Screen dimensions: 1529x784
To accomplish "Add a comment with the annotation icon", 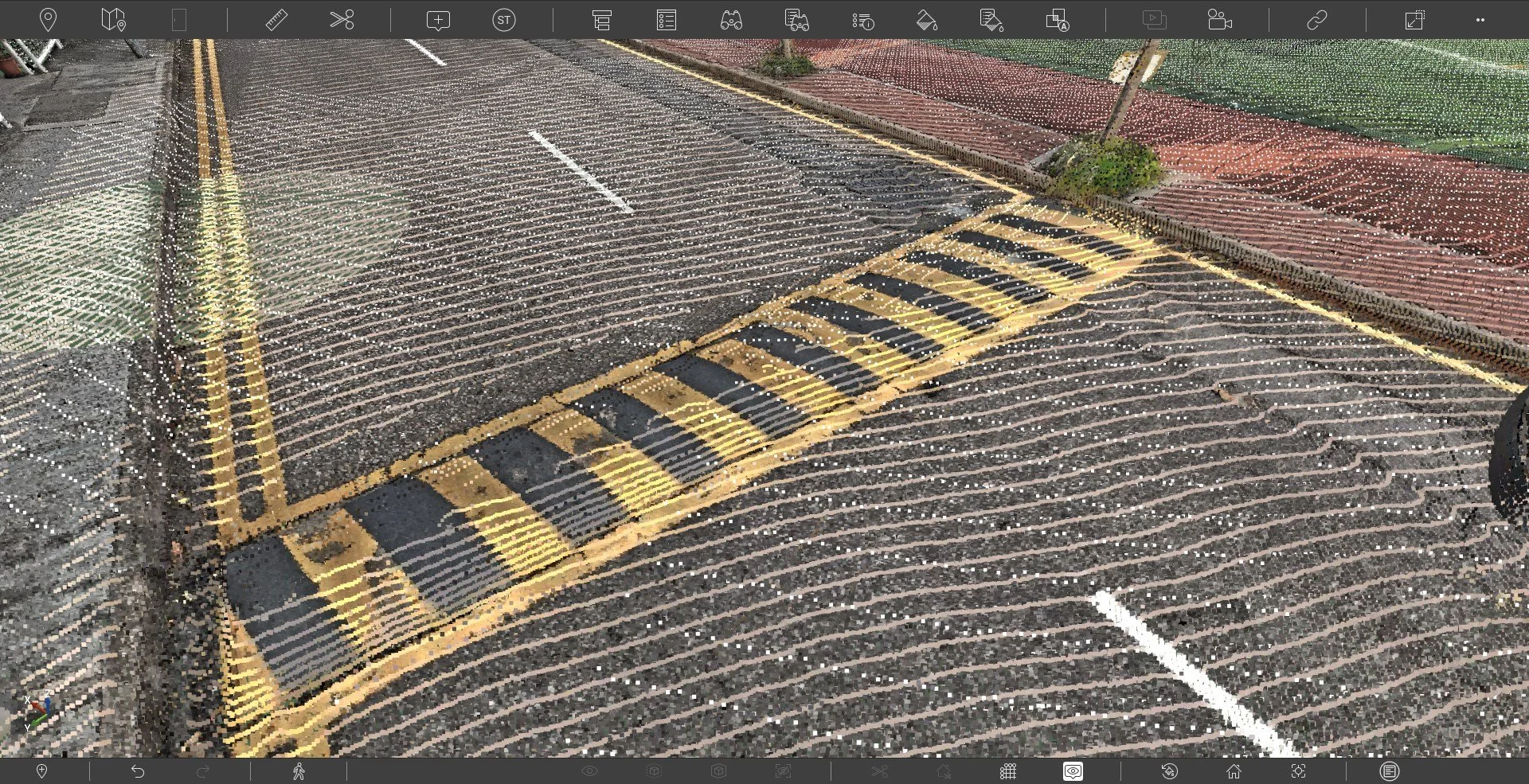I will pos(439,20).
